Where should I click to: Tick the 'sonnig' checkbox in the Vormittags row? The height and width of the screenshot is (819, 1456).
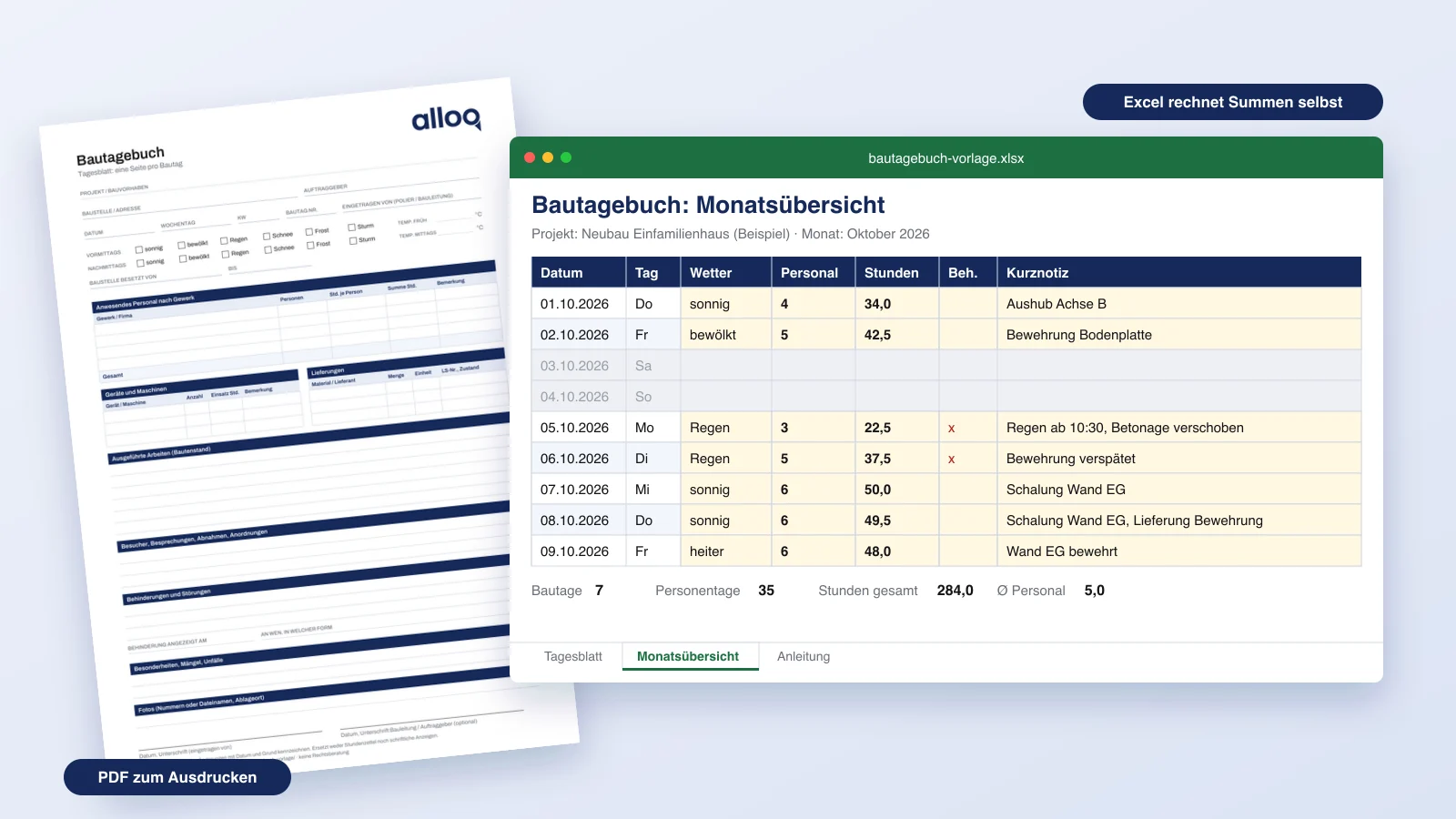tap(139, 249)
